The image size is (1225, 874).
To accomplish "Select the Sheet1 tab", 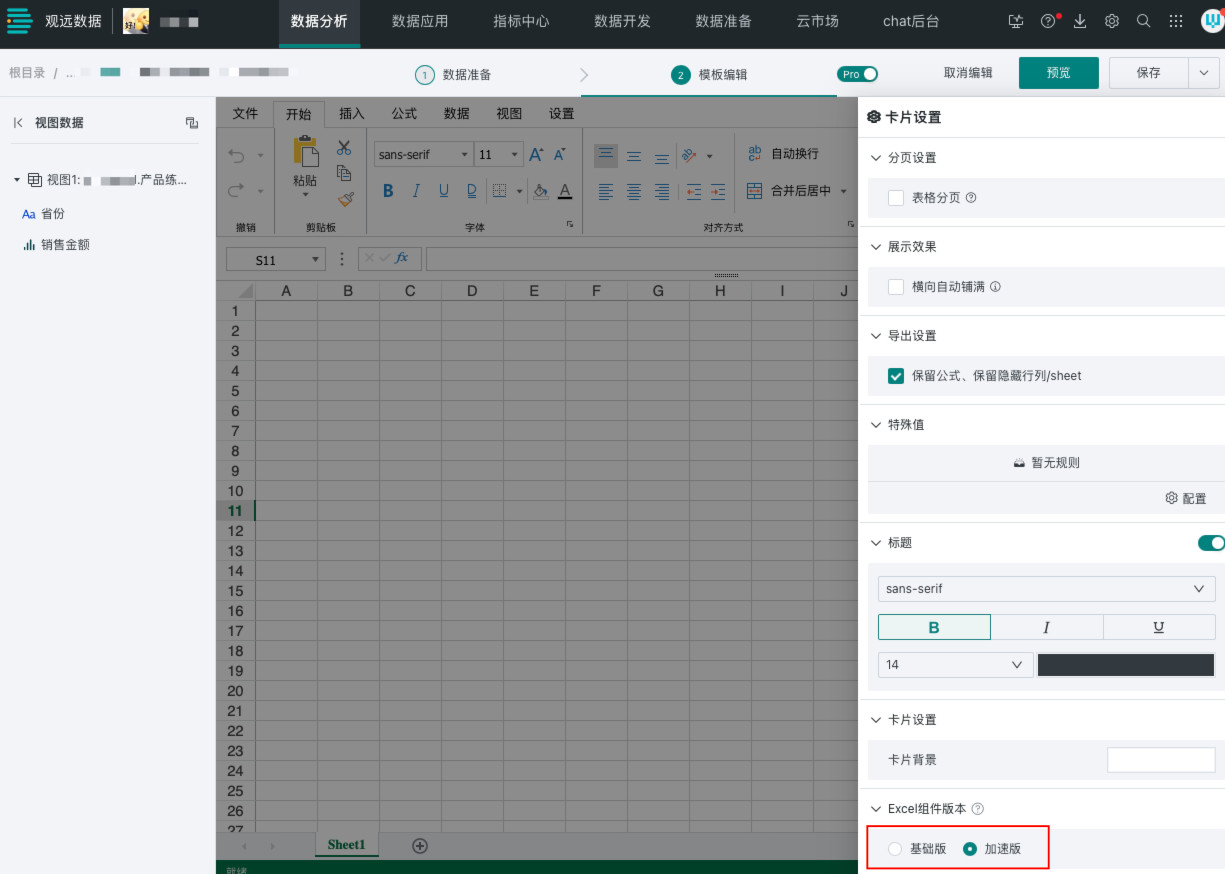I will 346,845.
